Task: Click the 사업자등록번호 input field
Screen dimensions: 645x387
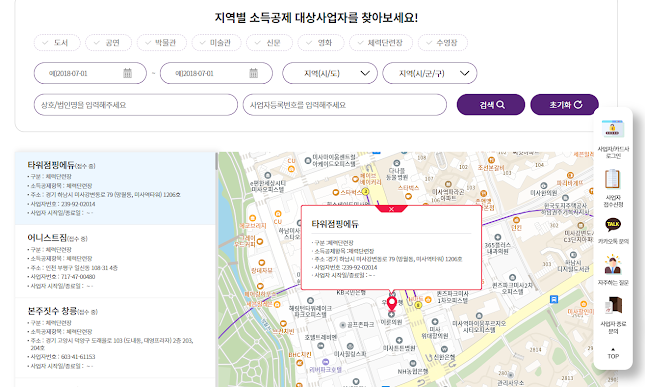Action: tap(345, 105)
